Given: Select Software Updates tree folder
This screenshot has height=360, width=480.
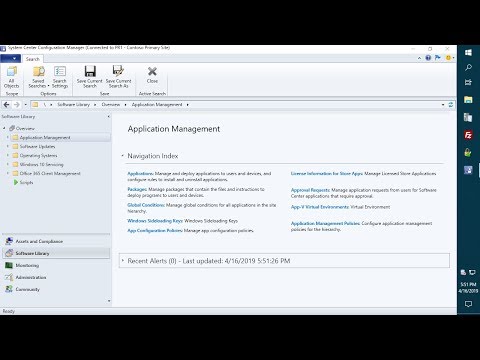Looking at the screenshot, I should [37, 146].
